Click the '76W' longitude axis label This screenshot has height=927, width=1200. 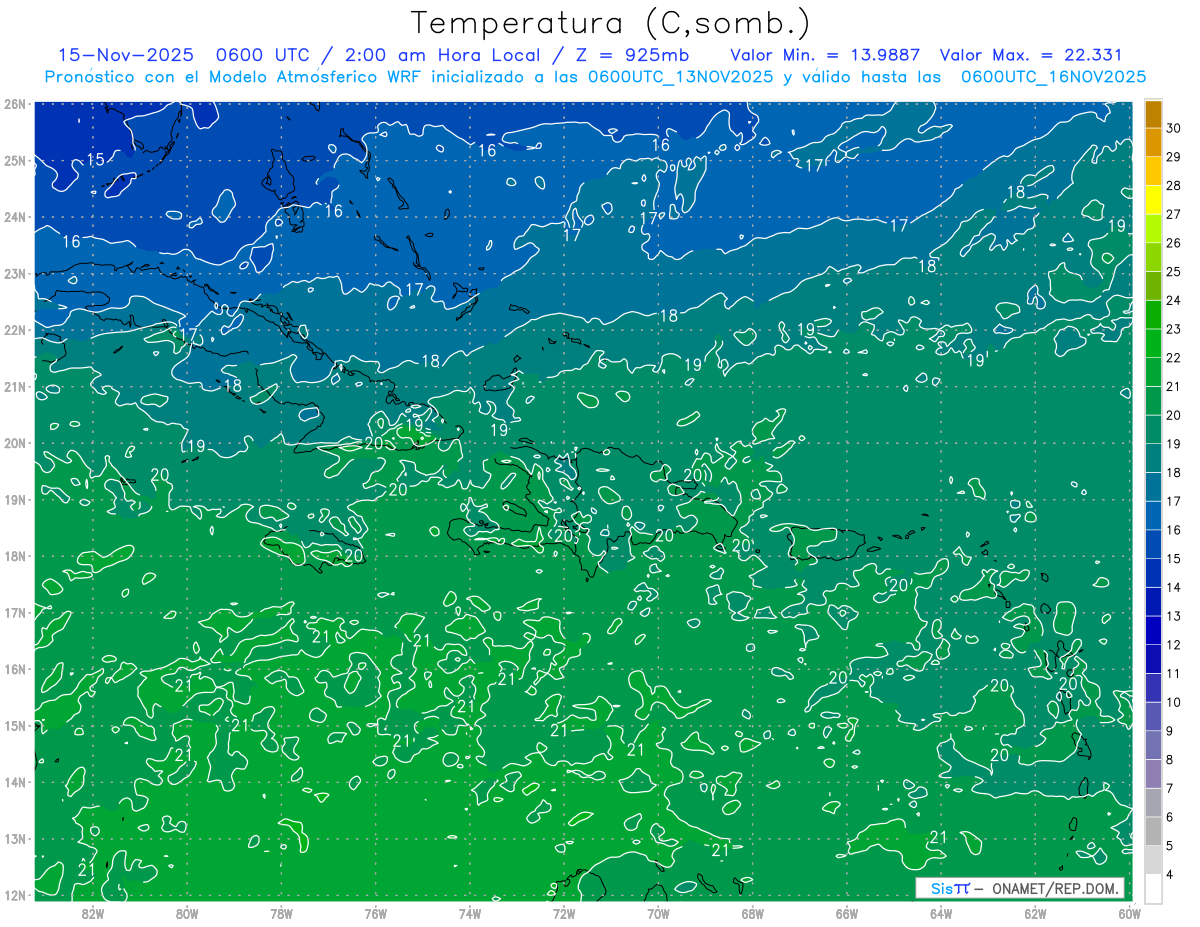click(x=376, y=913)
